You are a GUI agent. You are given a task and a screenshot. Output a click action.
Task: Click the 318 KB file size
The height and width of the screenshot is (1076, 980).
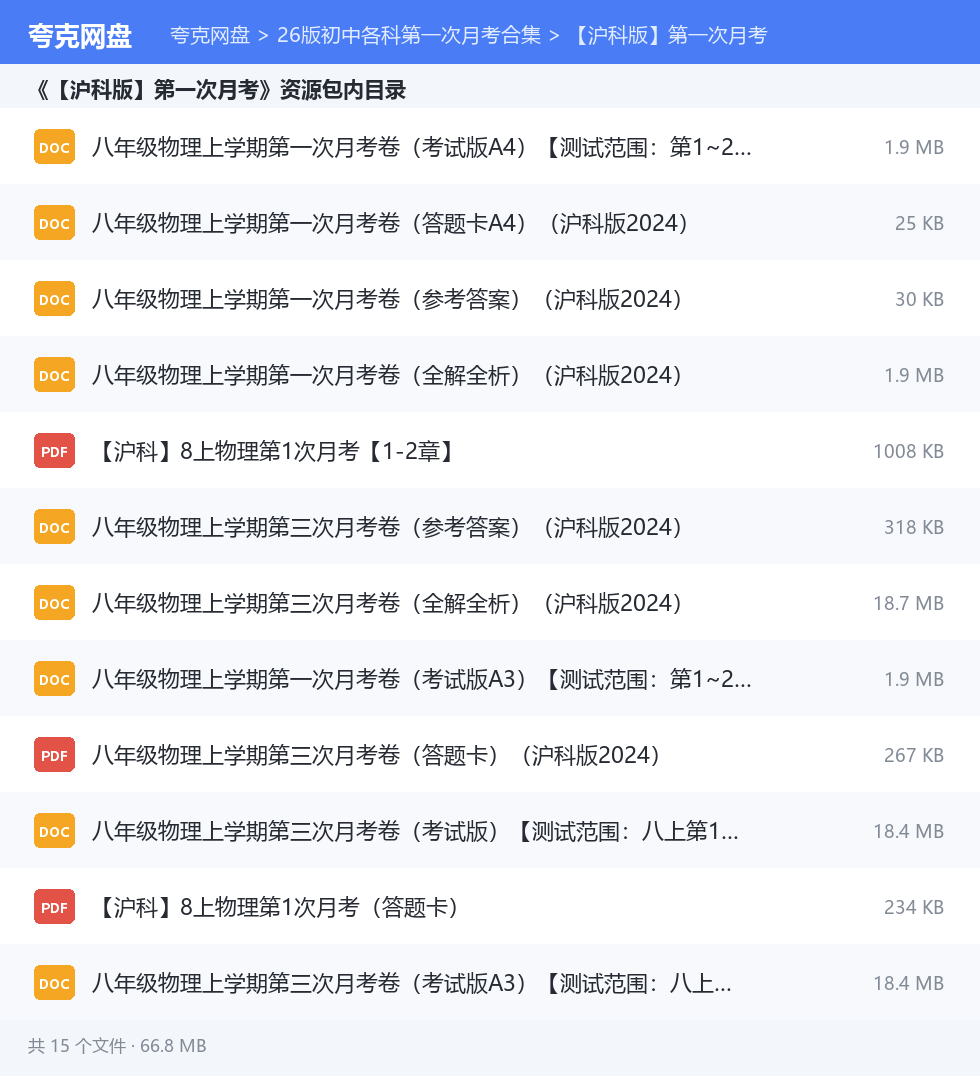913,527
